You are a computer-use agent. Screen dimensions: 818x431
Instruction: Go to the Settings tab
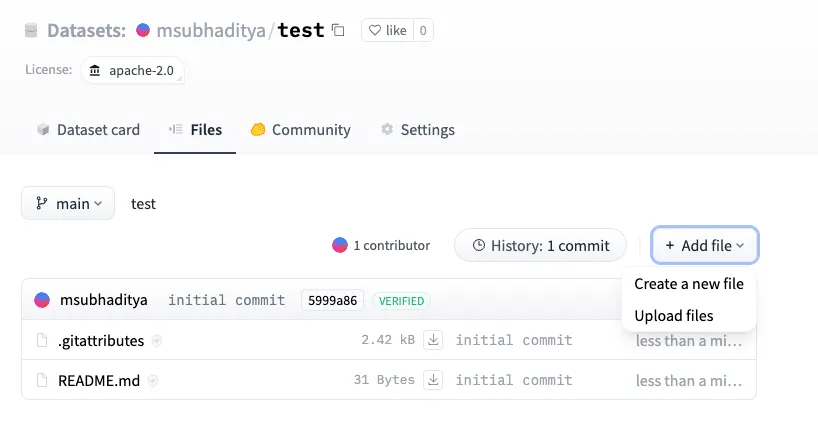point(417,130)
